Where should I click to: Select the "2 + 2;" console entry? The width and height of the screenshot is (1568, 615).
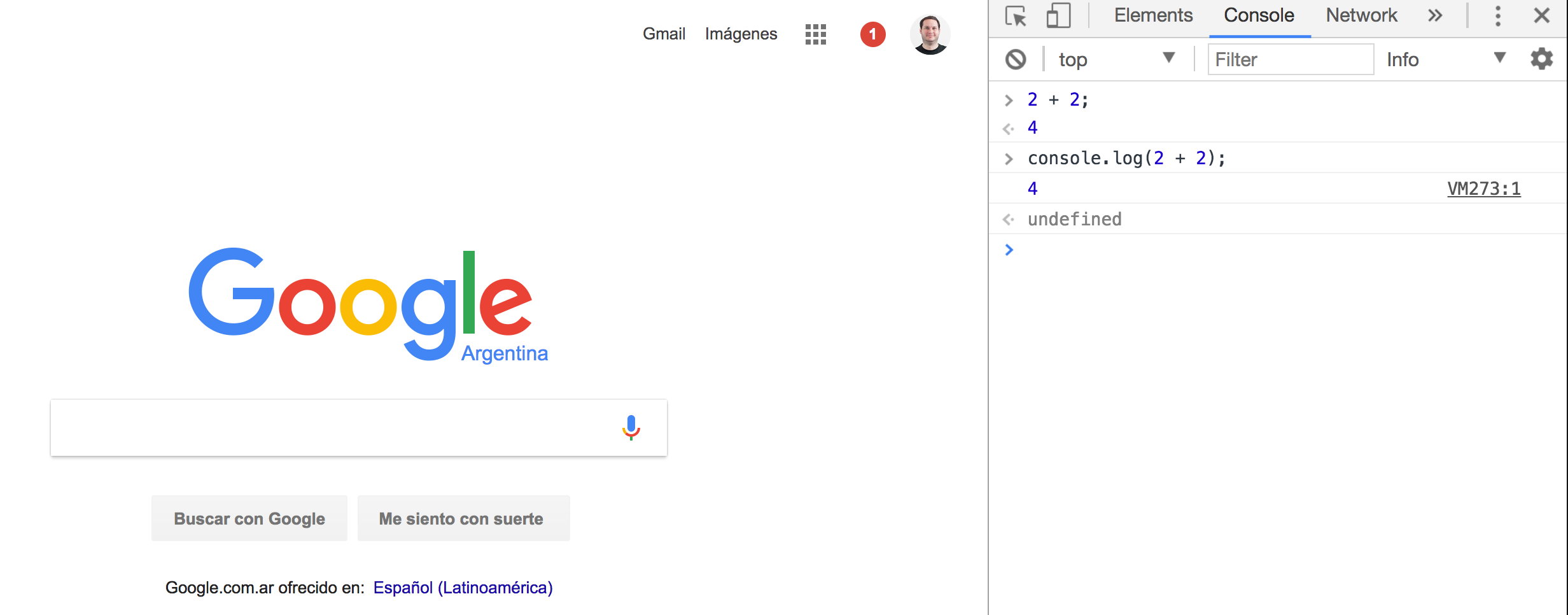click(x=1058, y=100)
